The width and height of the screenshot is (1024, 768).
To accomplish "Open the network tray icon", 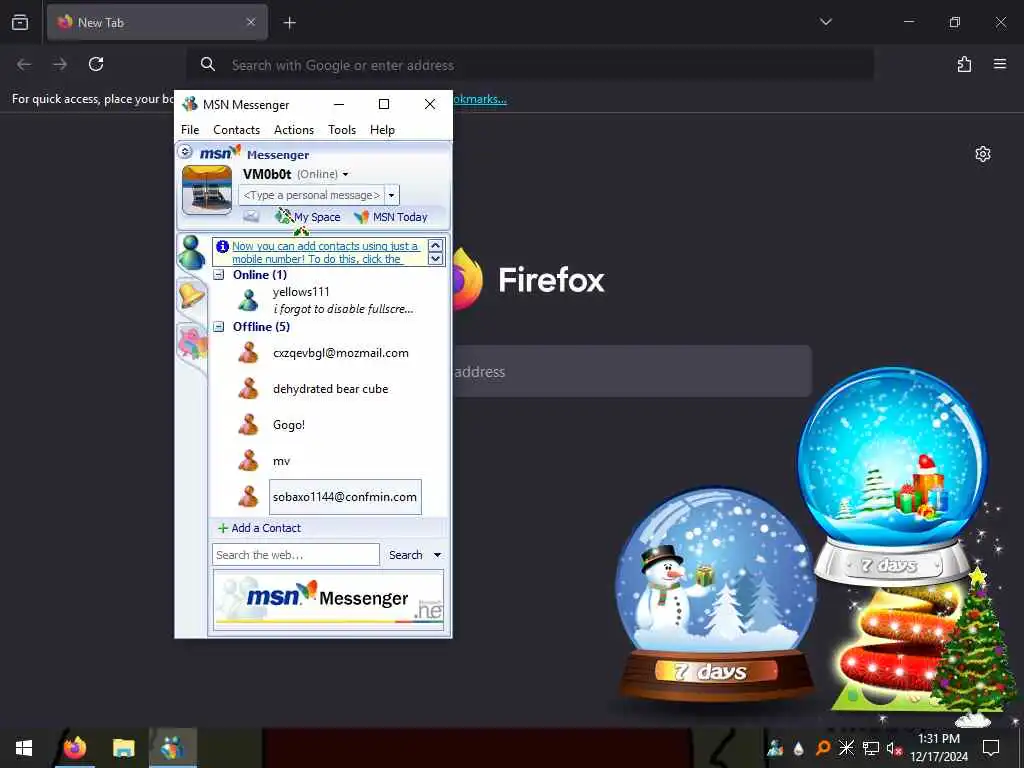I will (871, 748).
